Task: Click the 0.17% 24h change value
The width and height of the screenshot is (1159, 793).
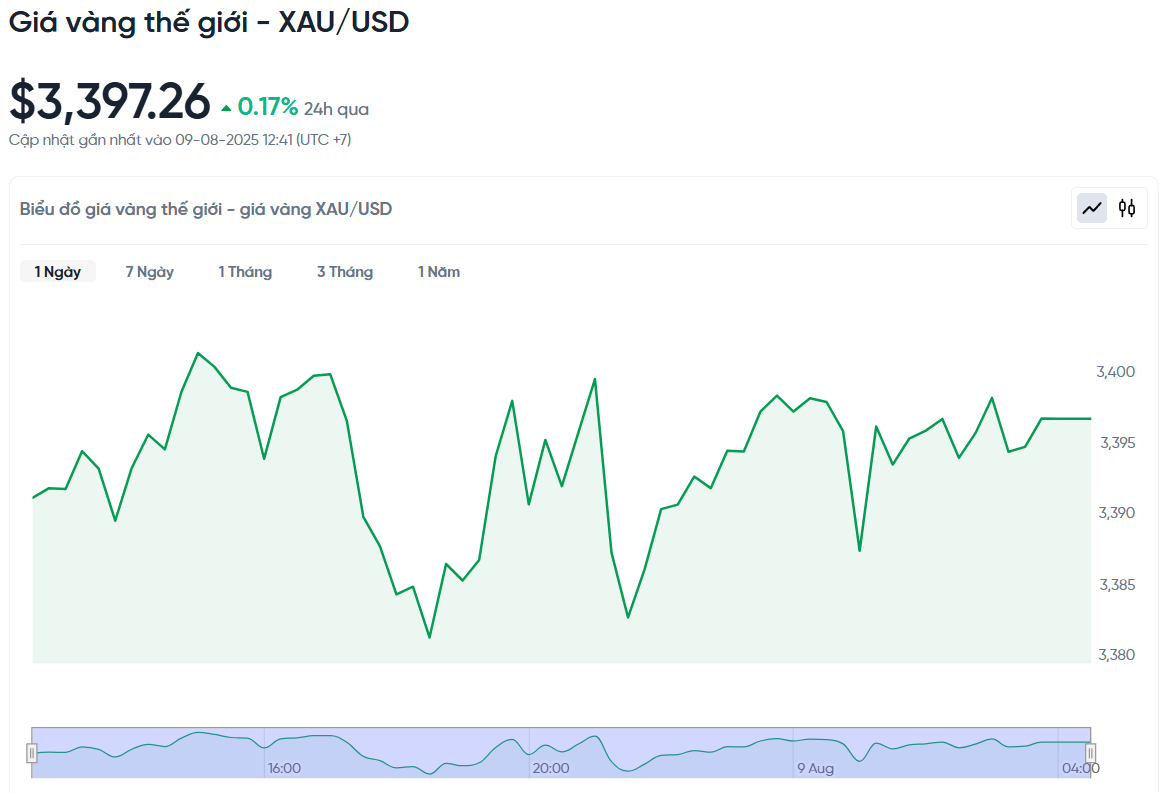Action: 268,107
